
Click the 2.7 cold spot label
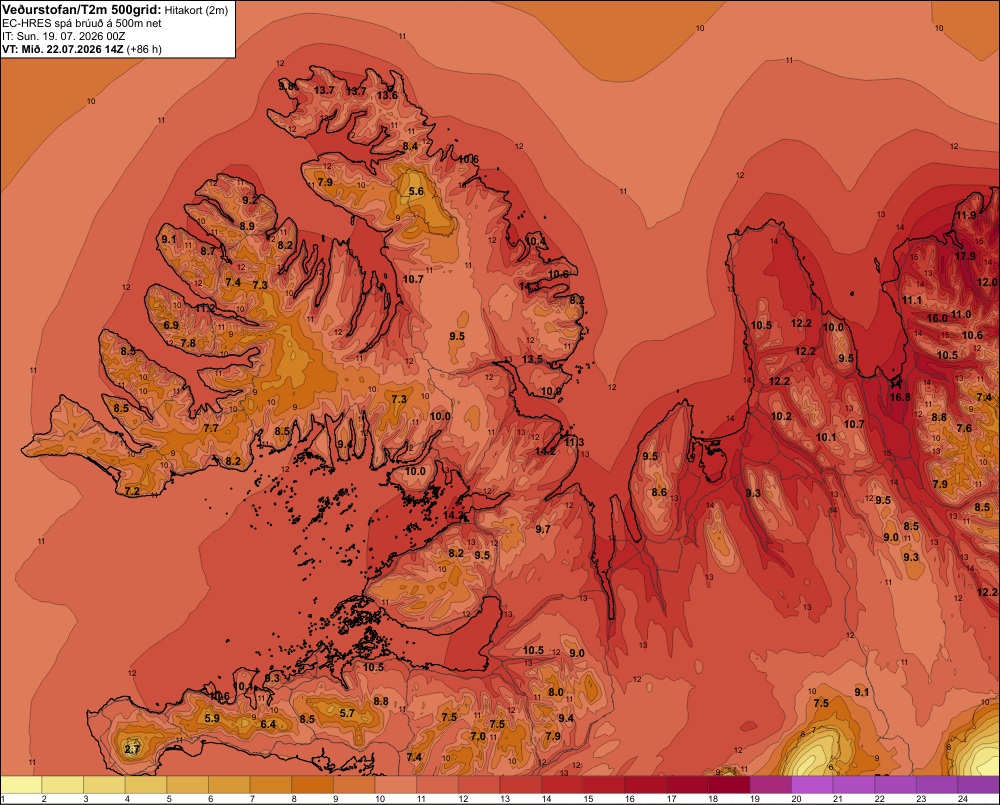pyautogui.click(x=132, y=749)
